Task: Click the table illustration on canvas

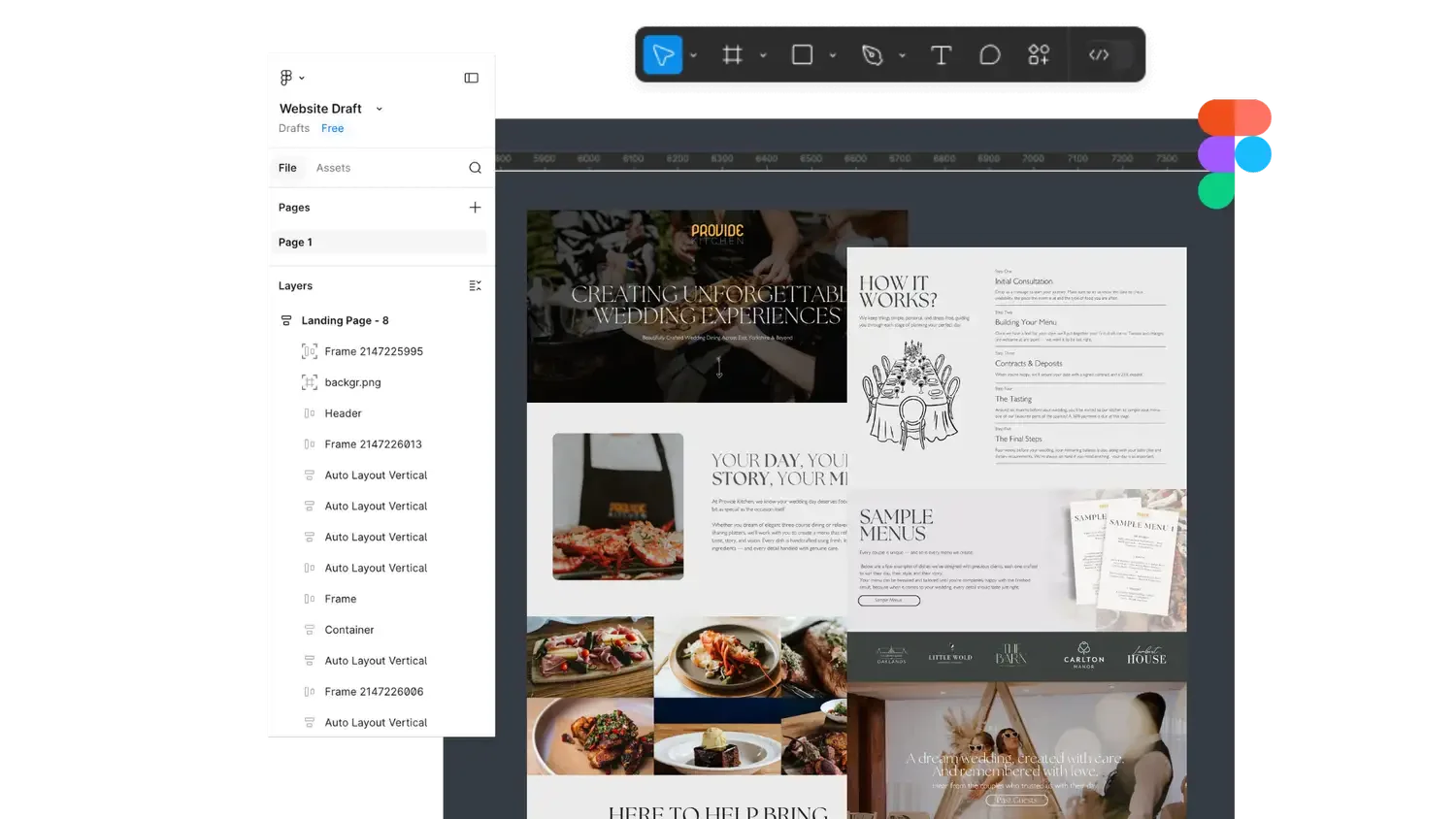Action: click(x=911, y=395)
